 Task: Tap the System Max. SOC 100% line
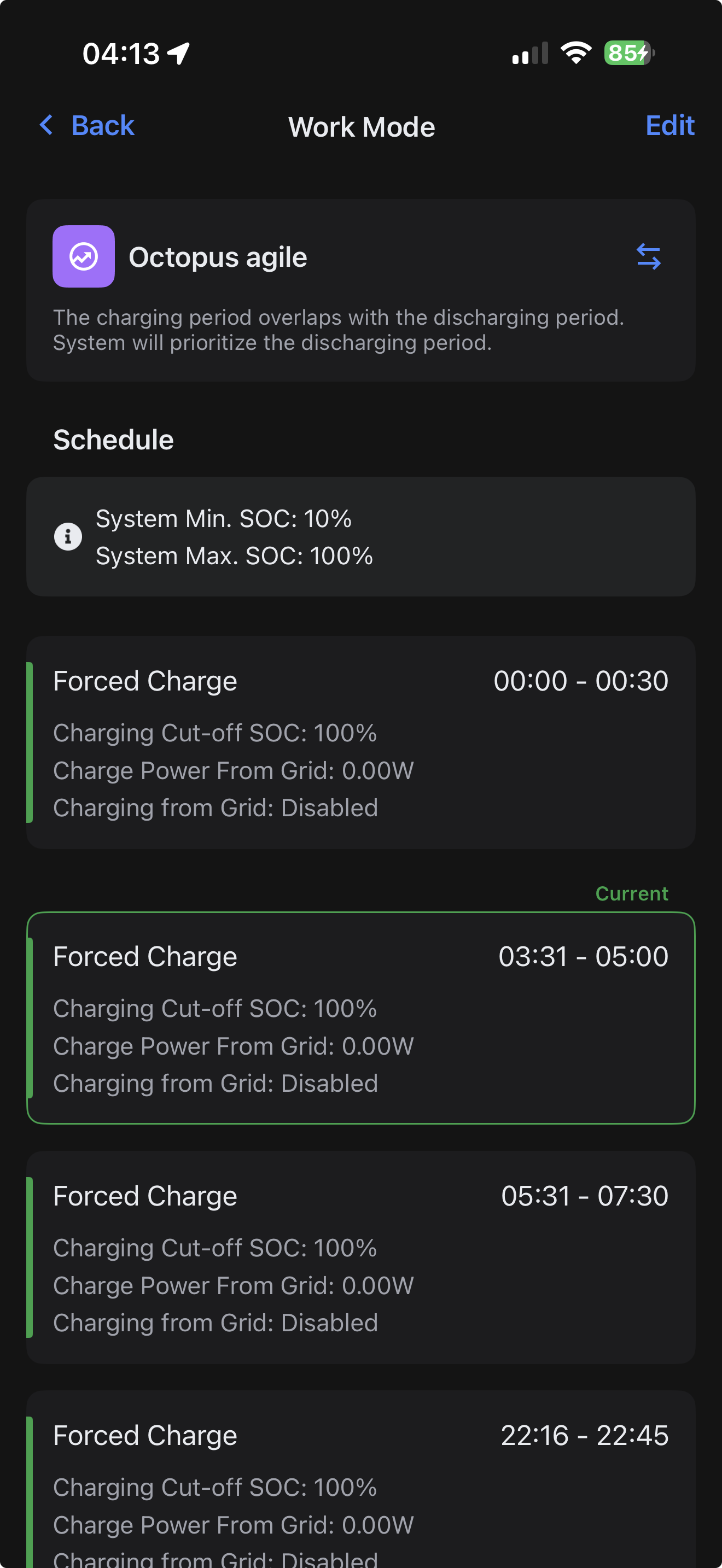pyautogui.click(x=234, y=555)
